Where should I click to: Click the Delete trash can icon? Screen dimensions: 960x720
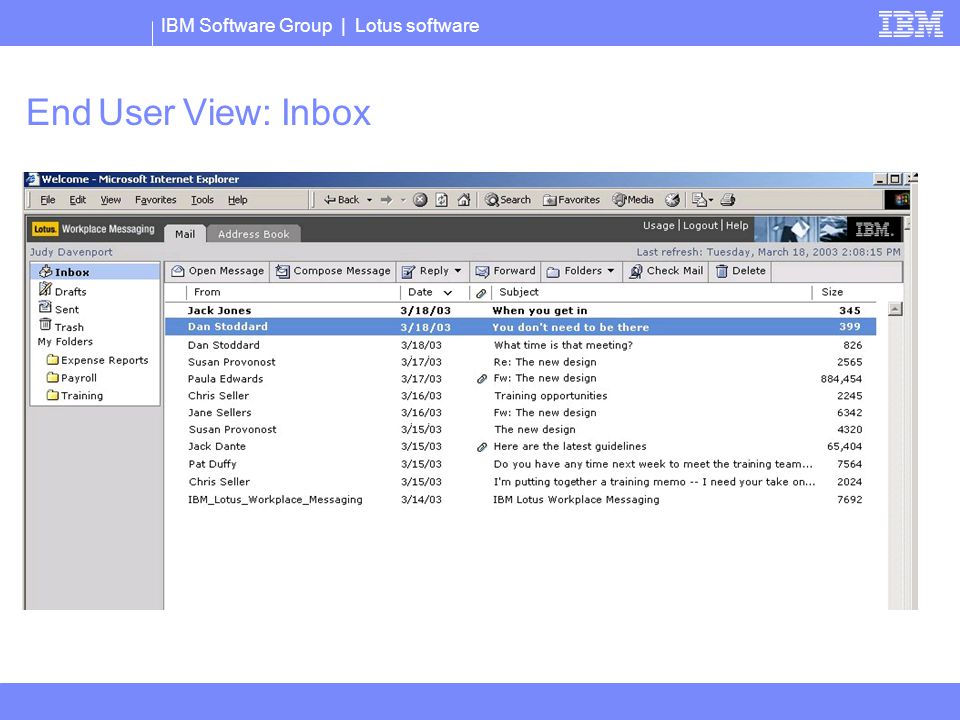[722, 271]
